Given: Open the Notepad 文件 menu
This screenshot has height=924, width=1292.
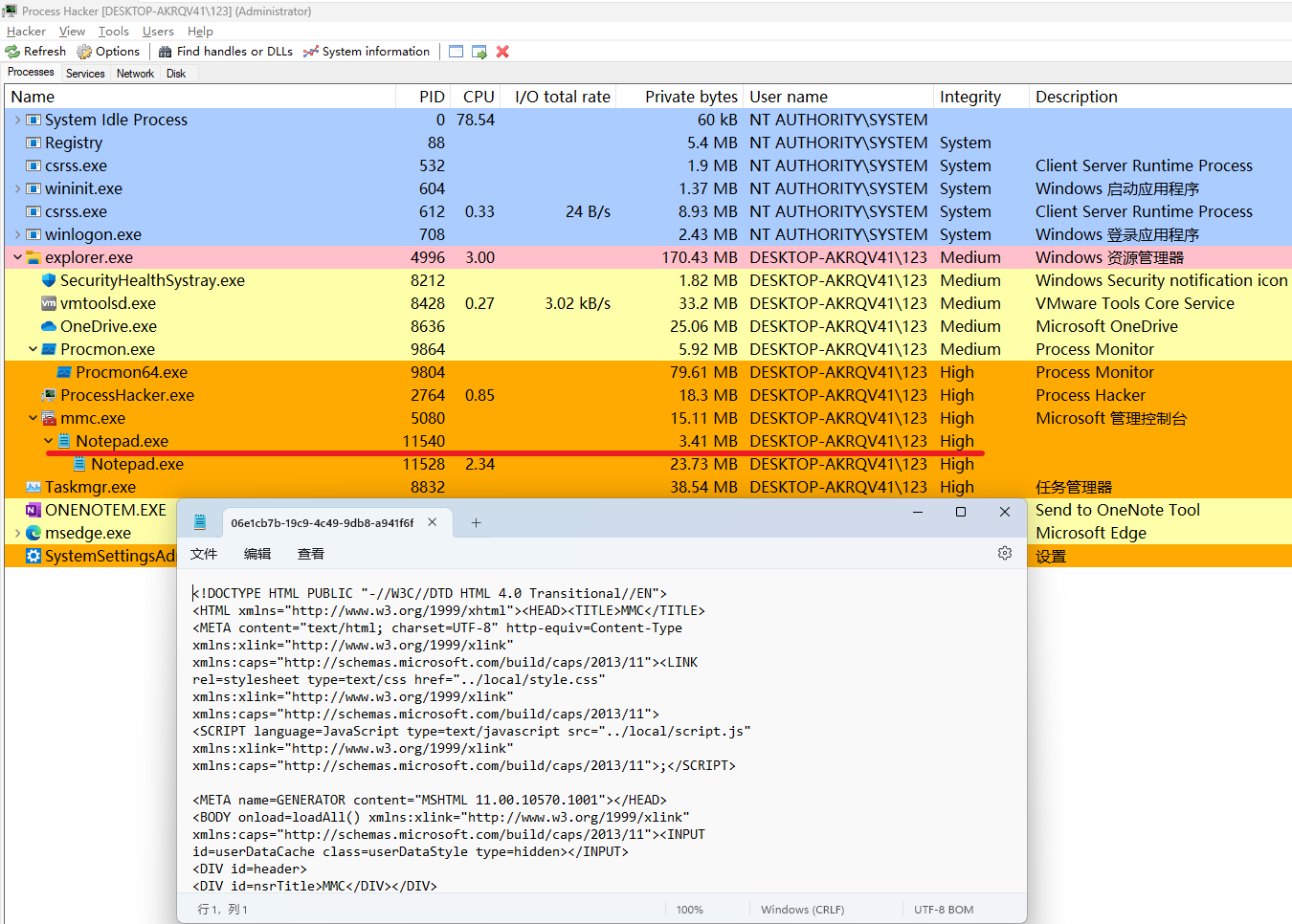Looking at the screenshot, I should (x=204, y=554).
